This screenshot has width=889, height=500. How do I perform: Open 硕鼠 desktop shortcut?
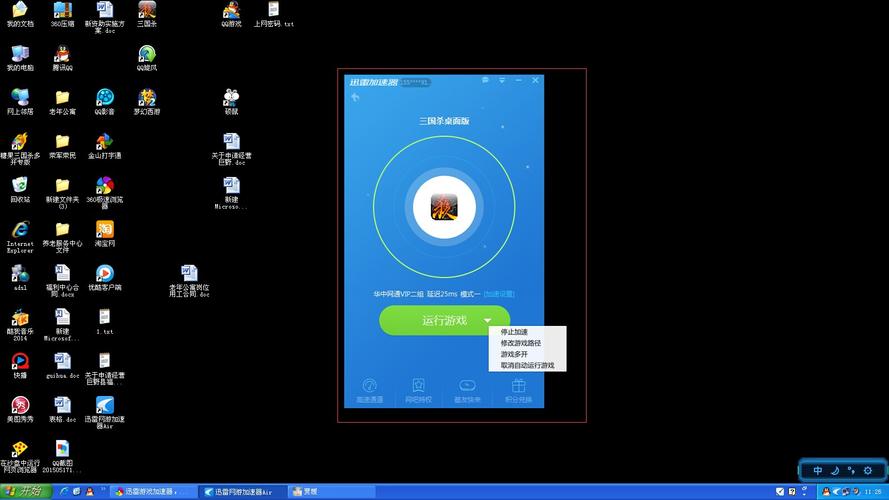(x=231, y=102)
